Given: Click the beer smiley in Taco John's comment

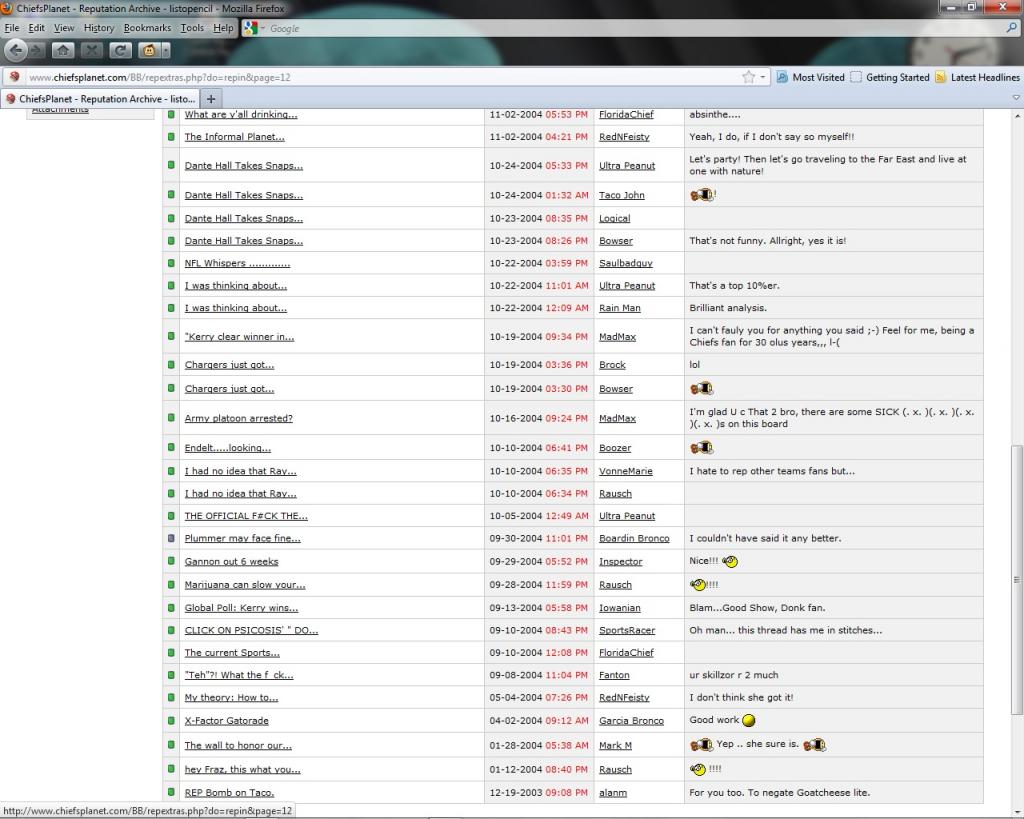Looking at the screenshot, I should (x=702, y=195).
